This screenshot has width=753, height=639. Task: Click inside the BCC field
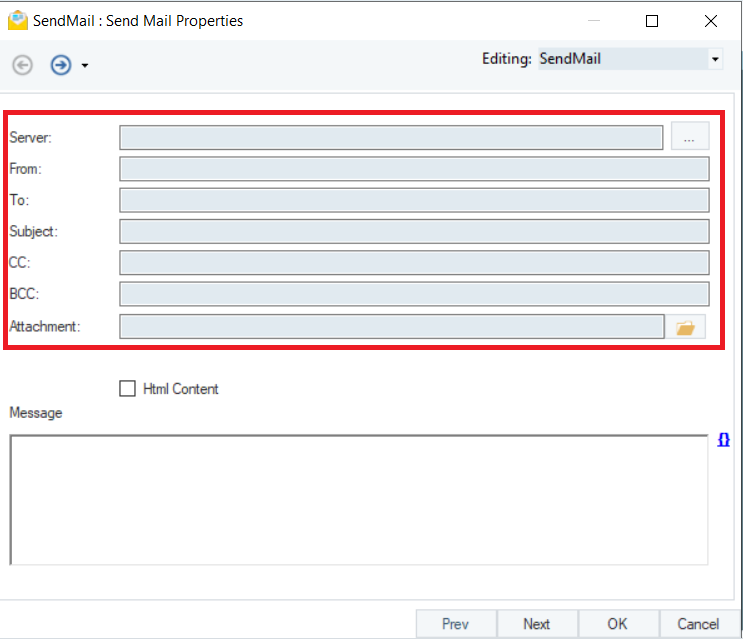(x=414, y=294)
